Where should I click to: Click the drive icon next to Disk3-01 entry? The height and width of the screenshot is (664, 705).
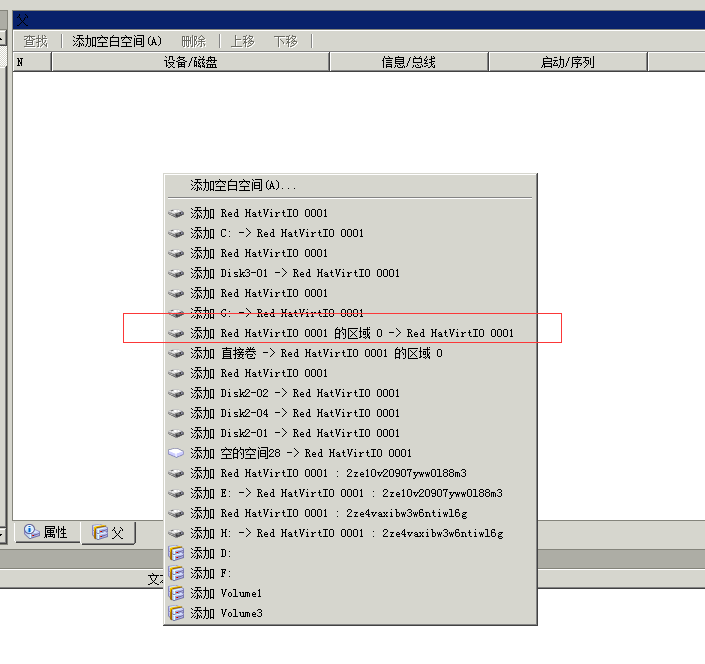pos(177,273)
